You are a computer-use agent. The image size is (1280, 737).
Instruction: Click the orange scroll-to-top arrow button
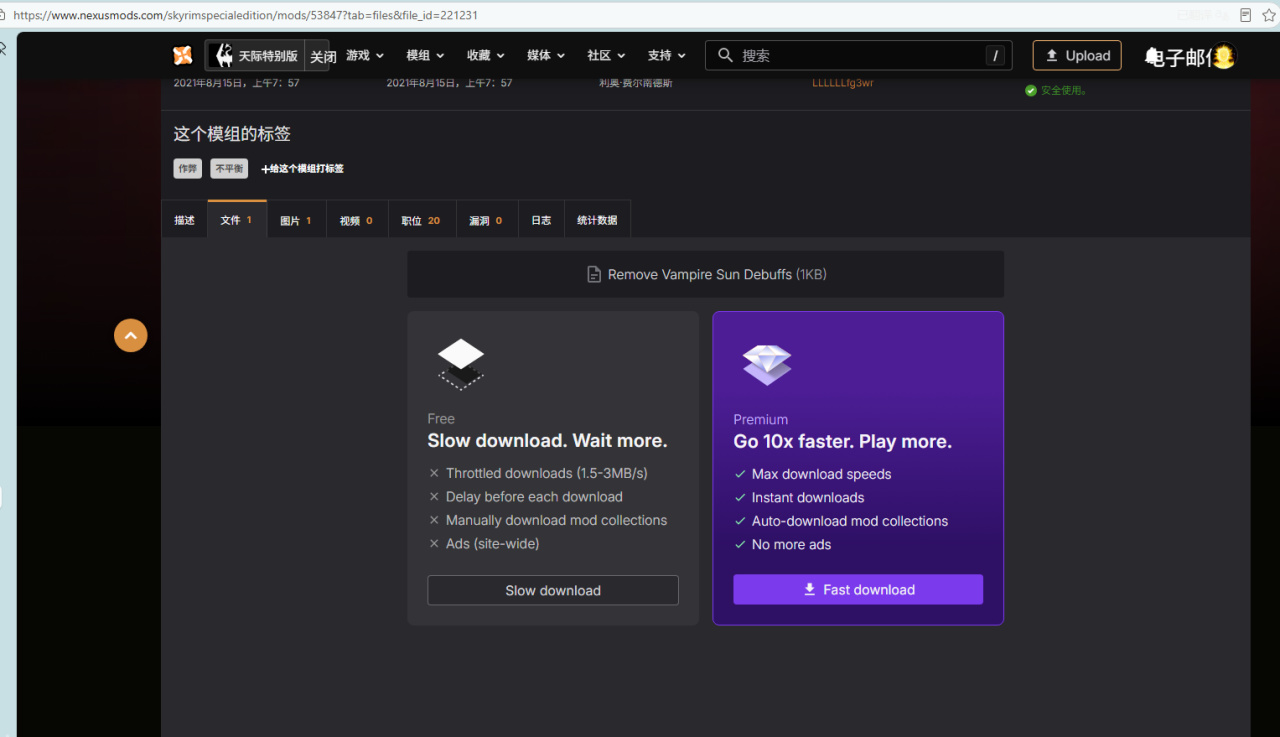coord(131,335)
